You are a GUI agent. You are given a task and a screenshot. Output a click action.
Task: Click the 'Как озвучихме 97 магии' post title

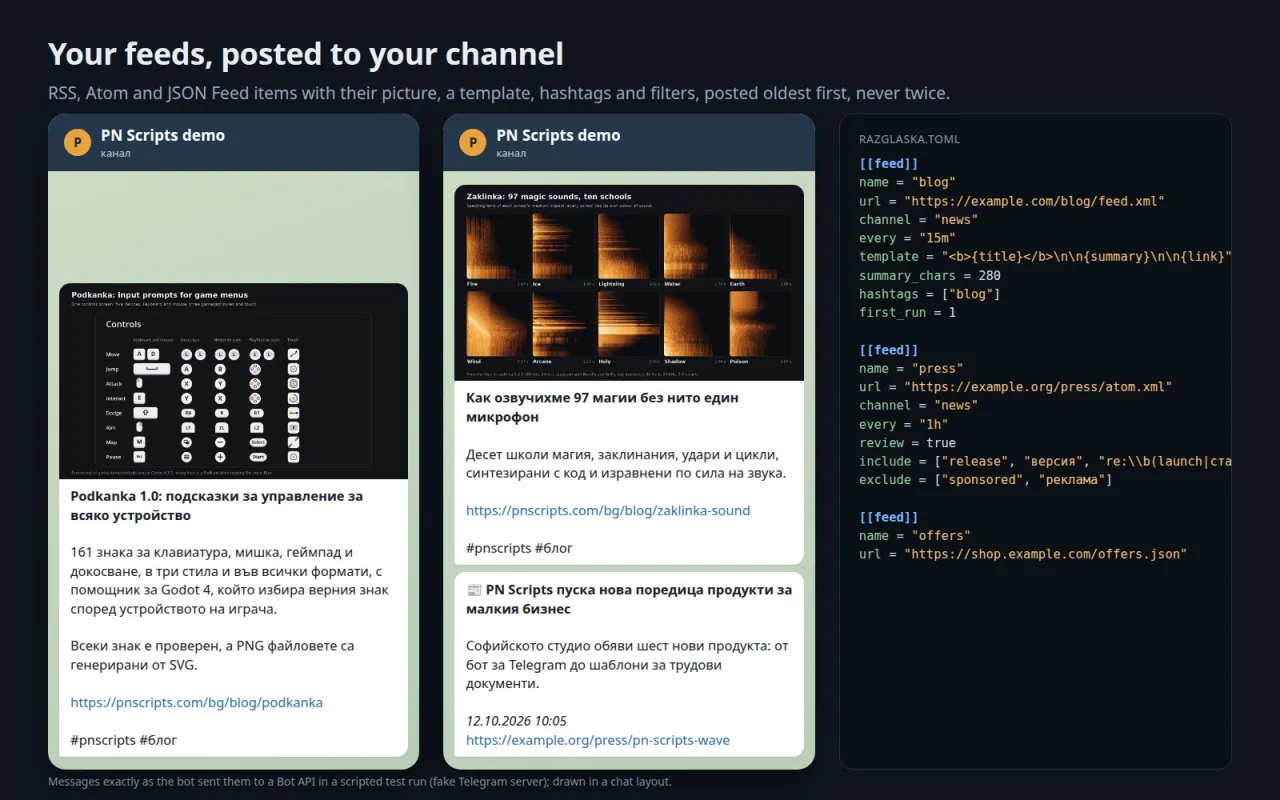[603, 407]
